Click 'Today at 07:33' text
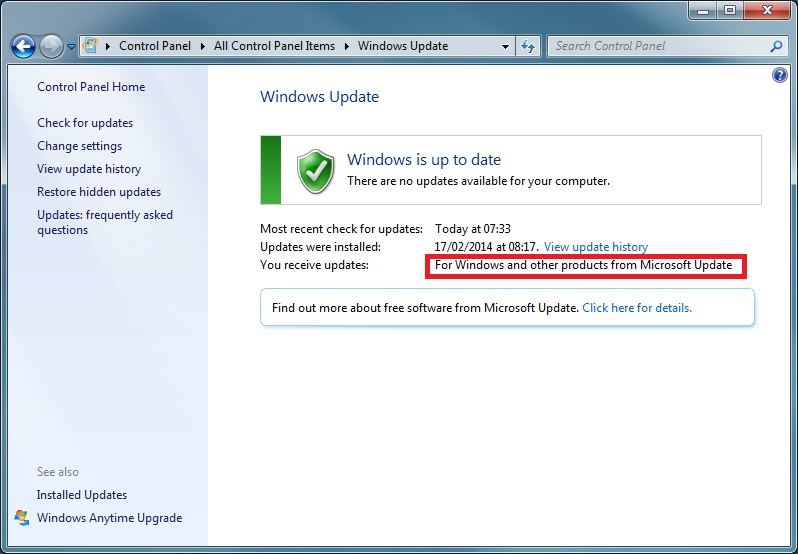Image resolution: width=798 pixels, height=554 pixels. (473, 229)
